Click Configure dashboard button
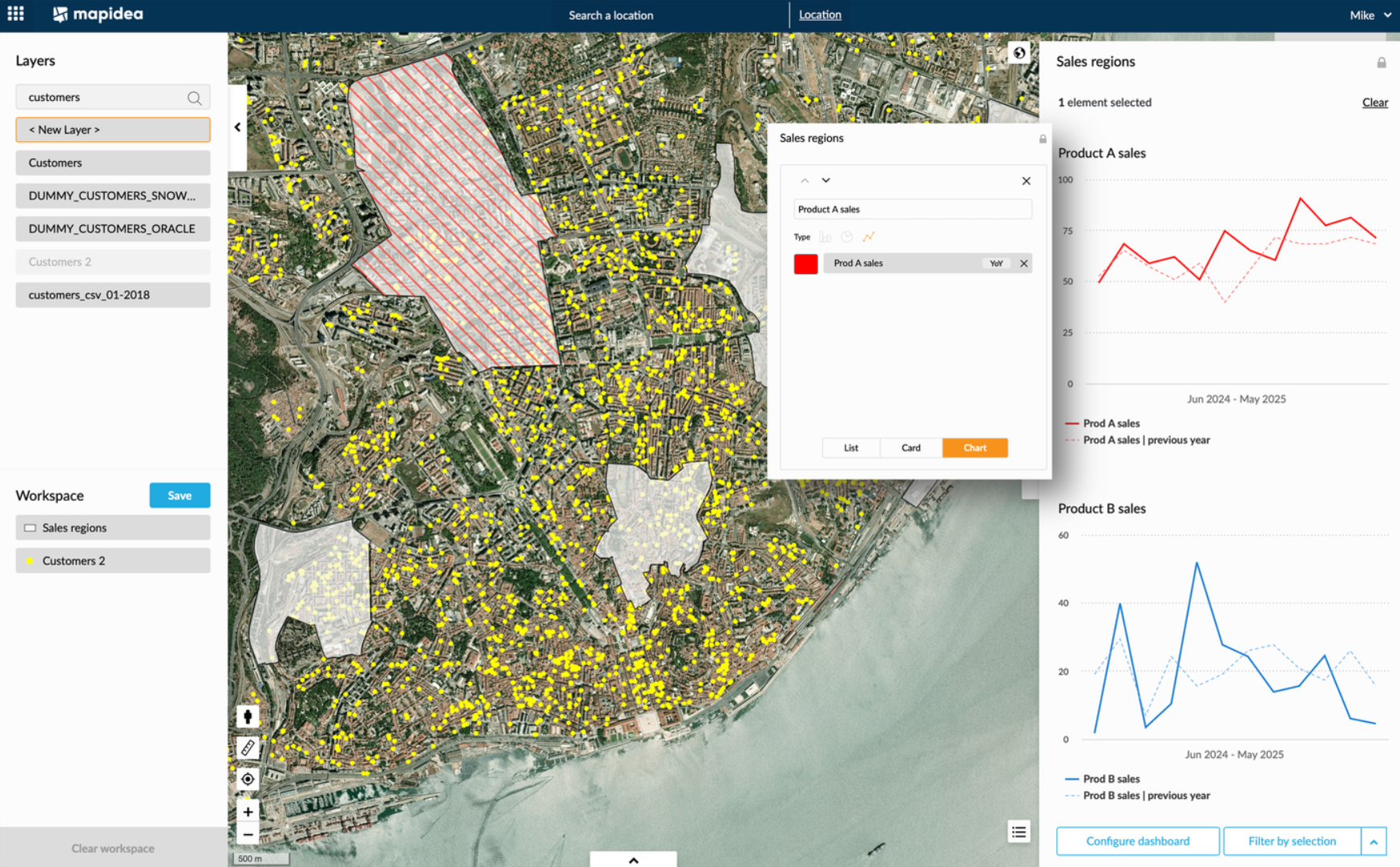Image resolution: width=1400 pixels, height=867 pixels. [x=1137, y=841]
